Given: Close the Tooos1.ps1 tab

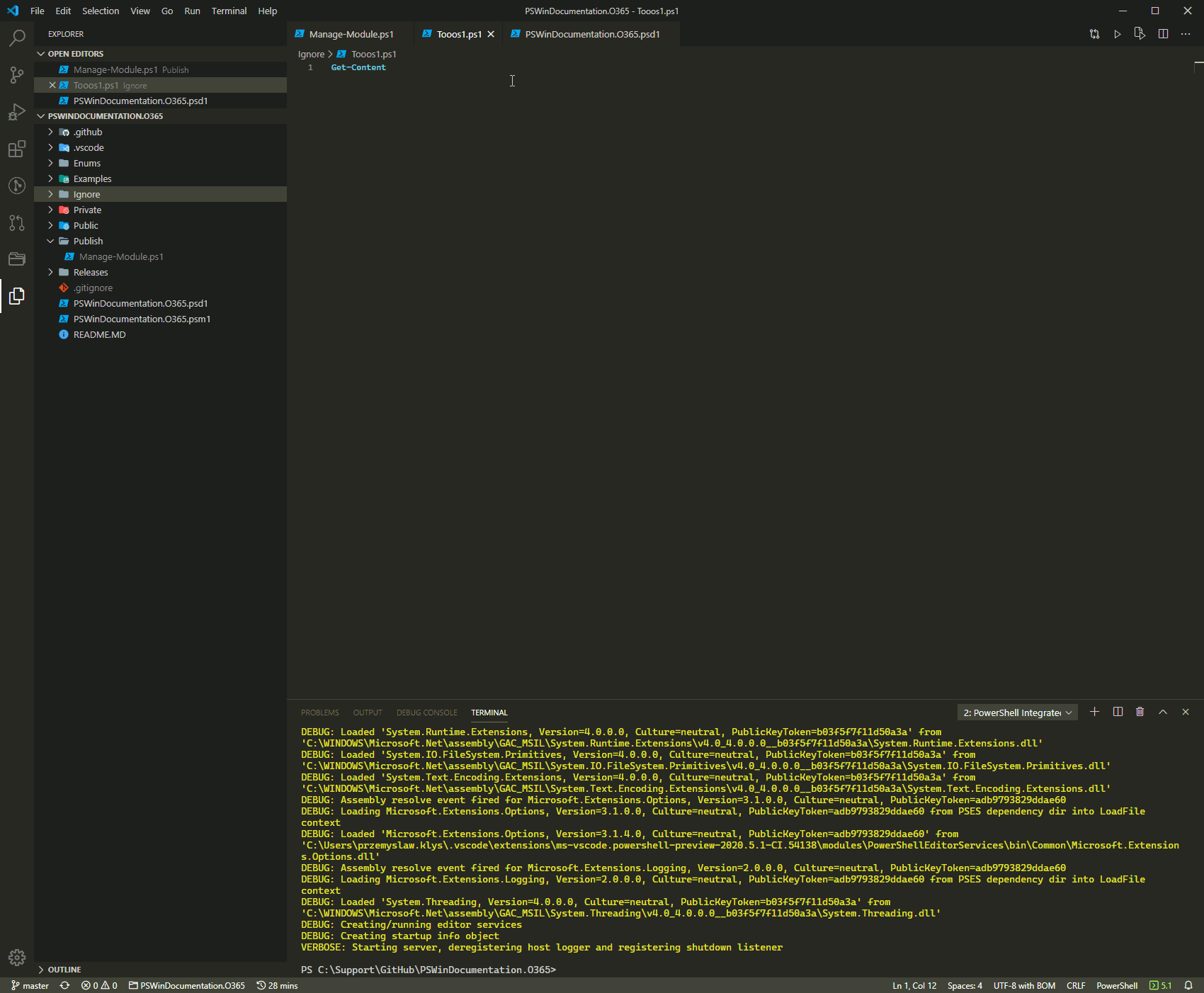Looking at the screenshot, I should [x=491, y=34].
